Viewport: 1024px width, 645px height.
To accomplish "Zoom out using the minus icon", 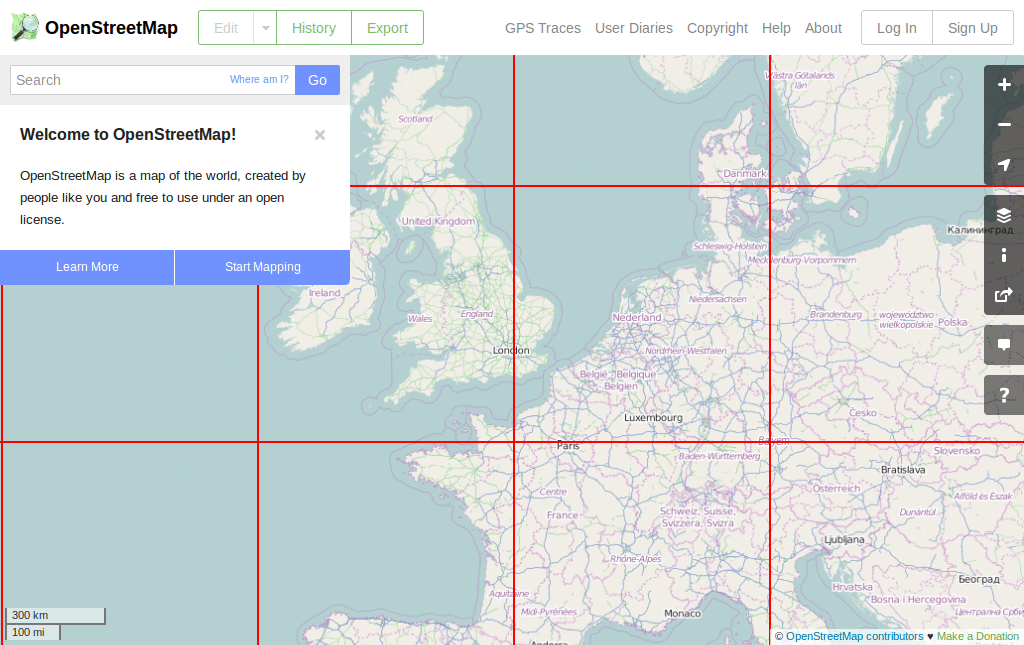I will [1003, 125].
